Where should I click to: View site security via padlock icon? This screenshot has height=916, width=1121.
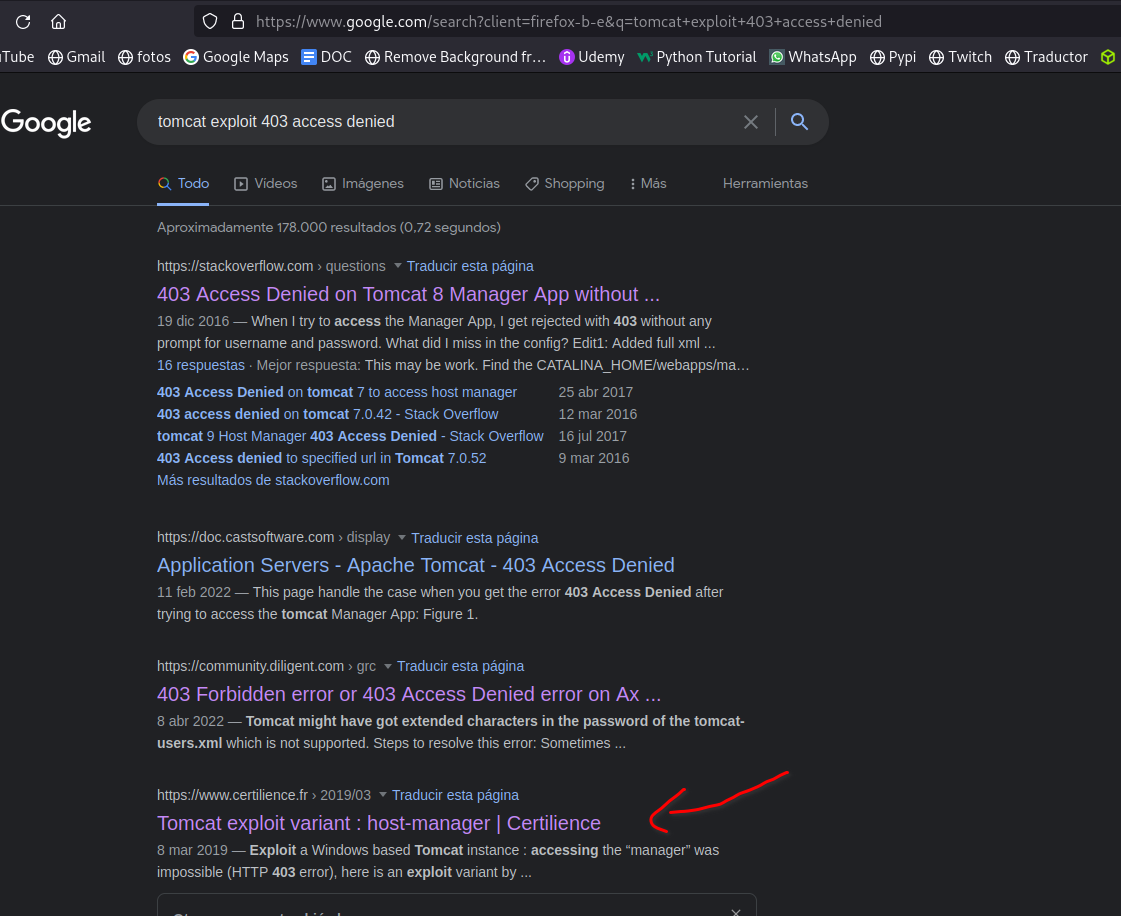(238, 21)
